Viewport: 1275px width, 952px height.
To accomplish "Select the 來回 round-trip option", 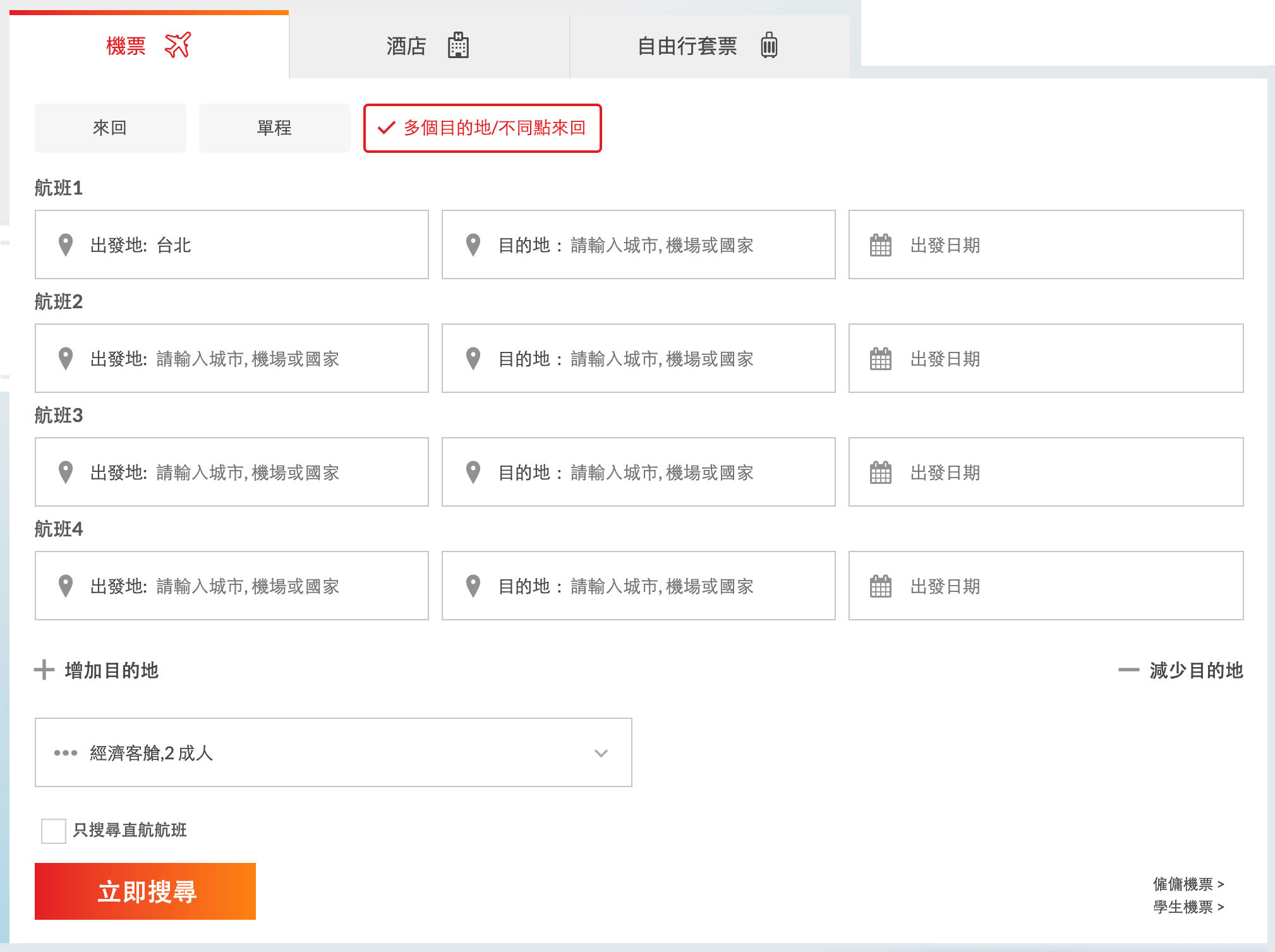I will coord(111,128).
